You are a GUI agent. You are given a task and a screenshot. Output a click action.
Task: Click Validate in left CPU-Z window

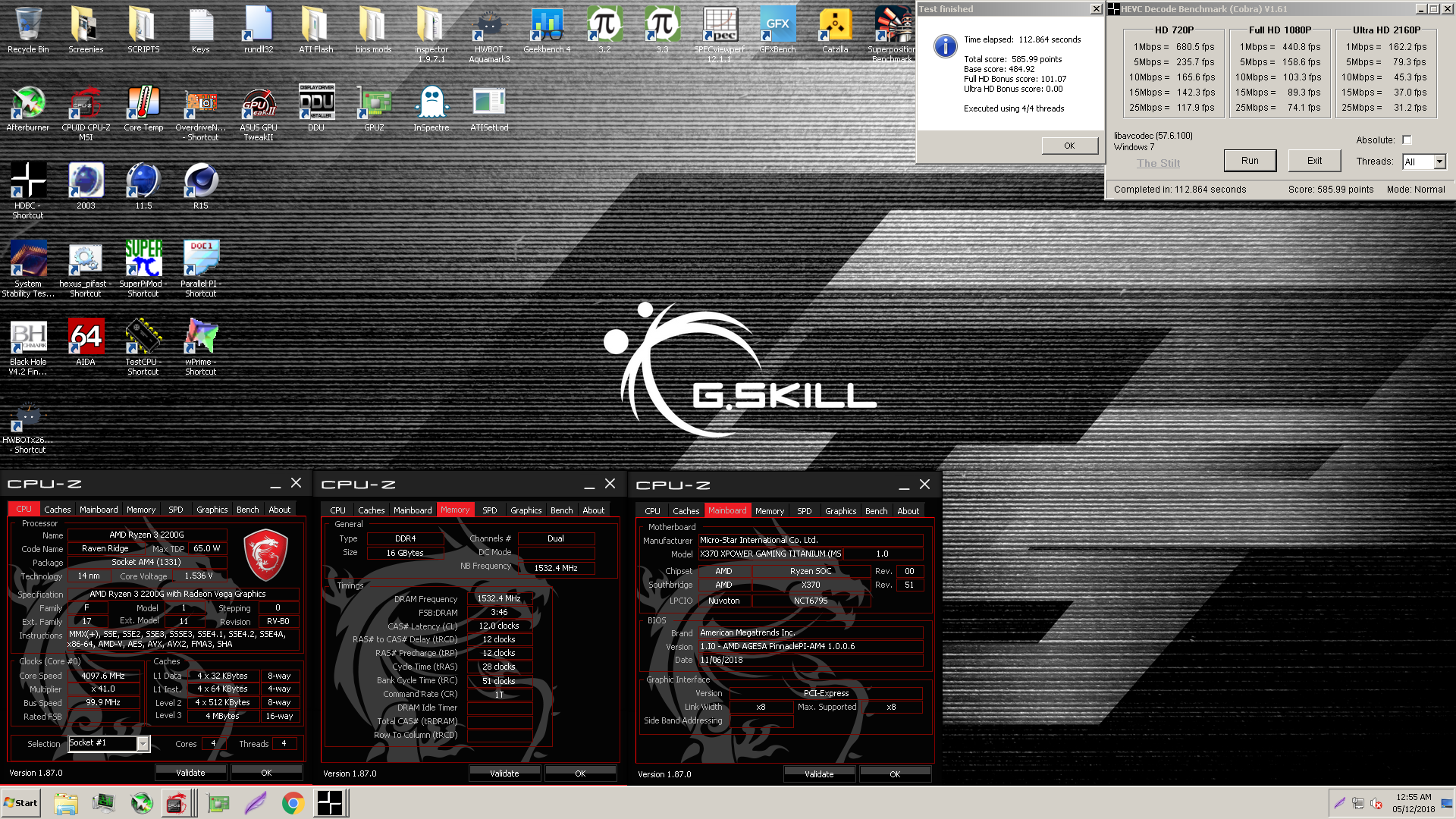pyautogui.click(x=190, y=773)
